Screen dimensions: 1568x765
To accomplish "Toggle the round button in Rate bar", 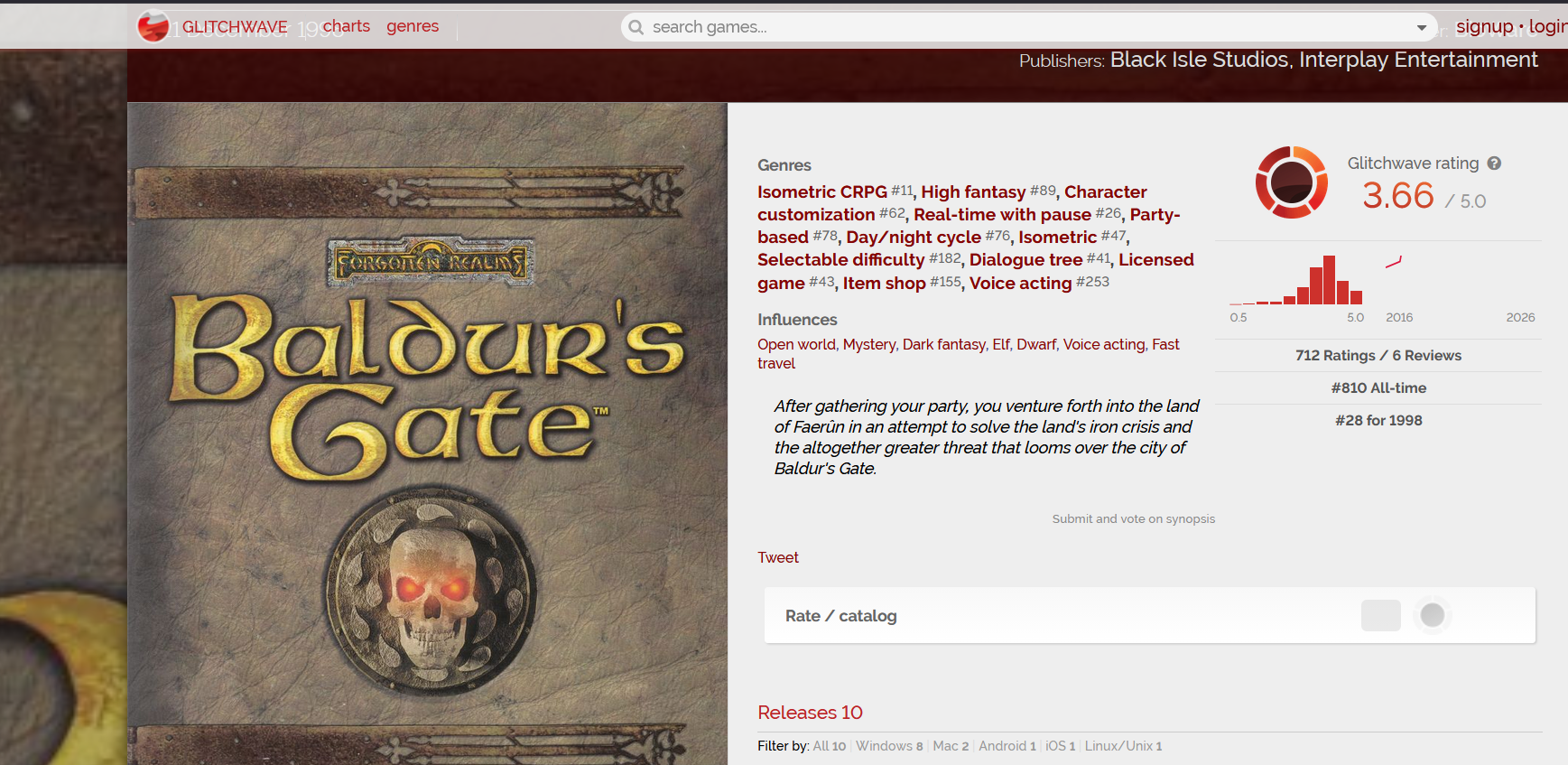I will point(1433,616).
